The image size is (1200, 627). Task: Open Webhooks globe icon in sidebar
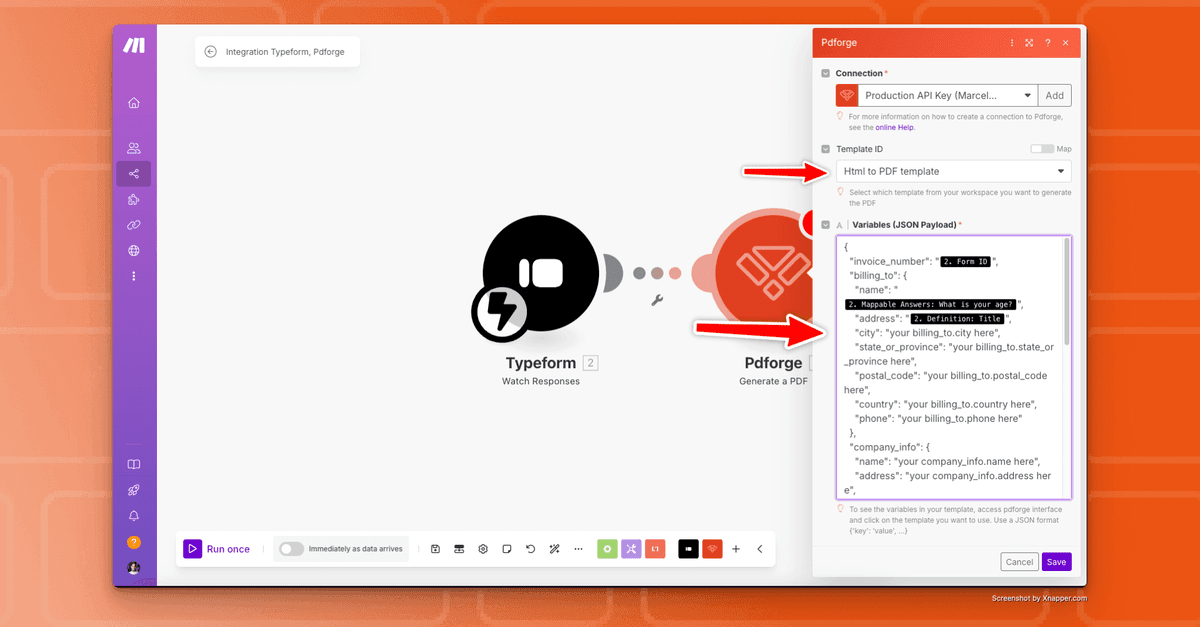134,251
